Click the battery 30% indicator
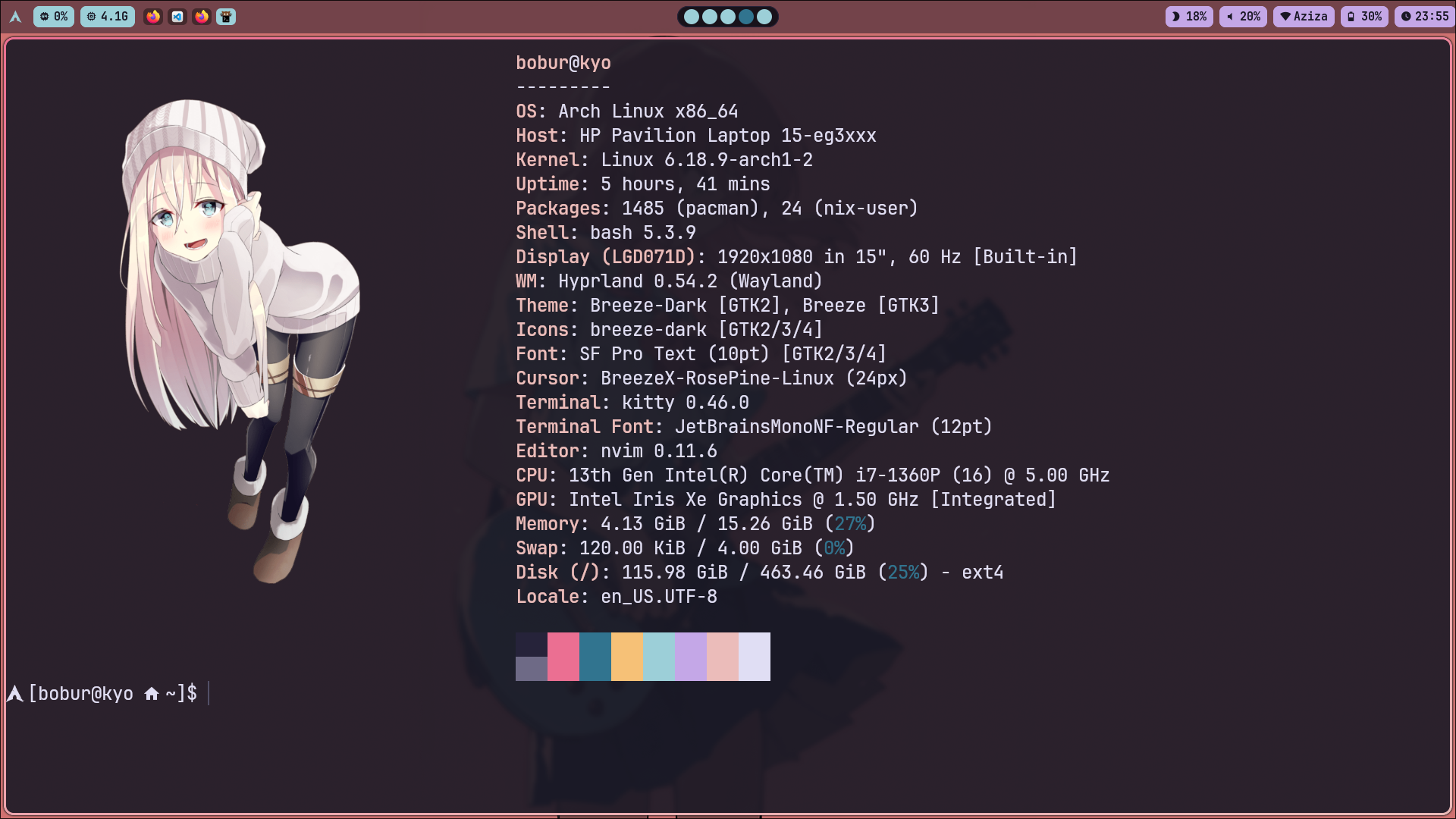The image size is (1456, 819). pos(1363,16)
